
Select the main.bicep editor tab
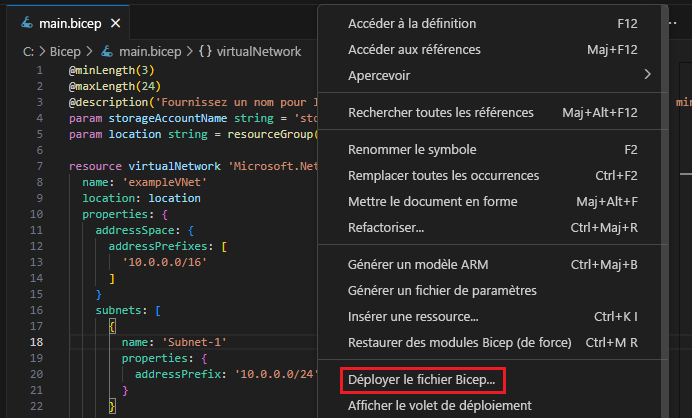[x=68, y=23]
